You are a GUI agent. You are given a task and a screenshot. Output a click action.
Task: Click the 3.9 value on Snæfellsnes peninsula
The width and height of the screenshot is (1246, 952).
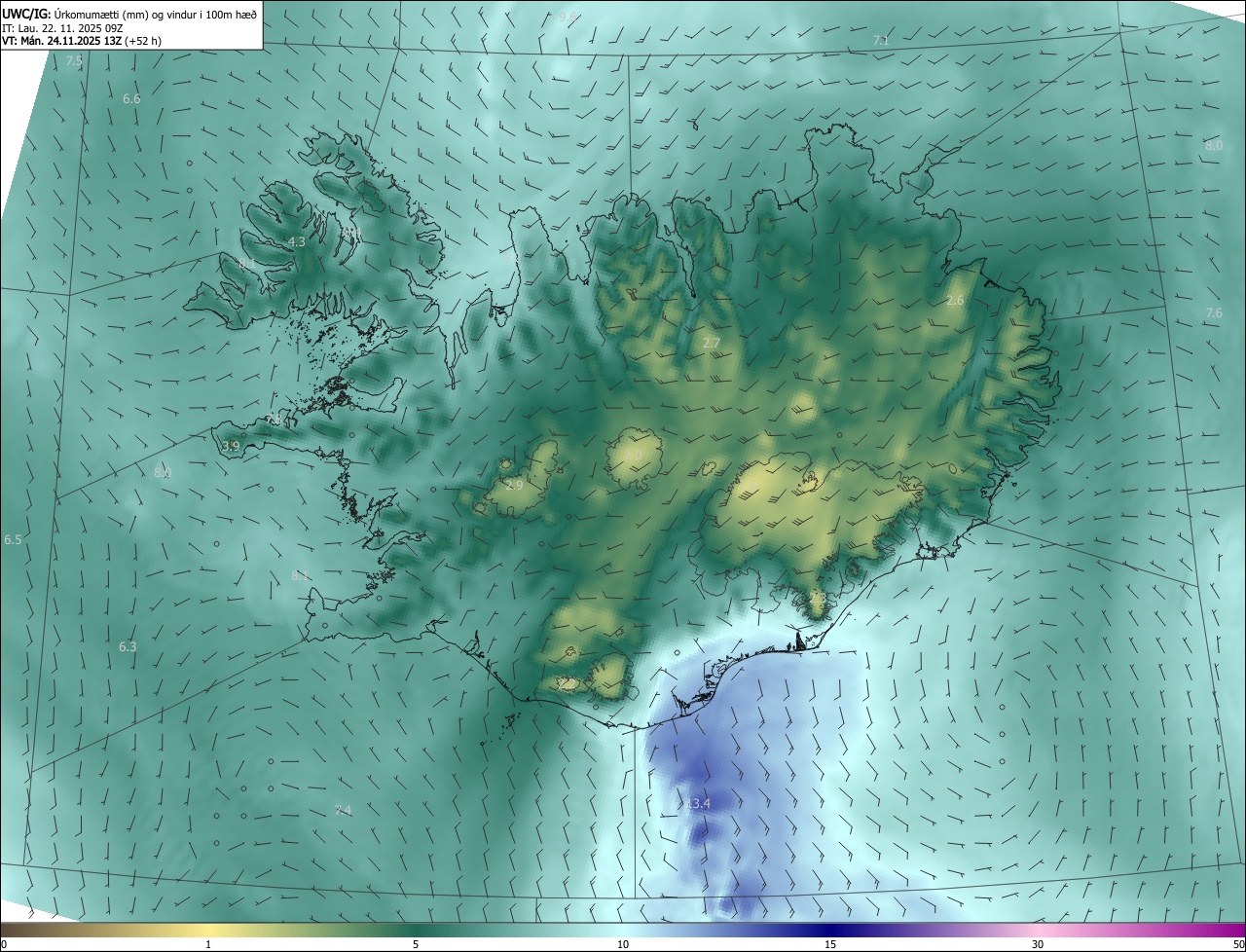[231, 446]
